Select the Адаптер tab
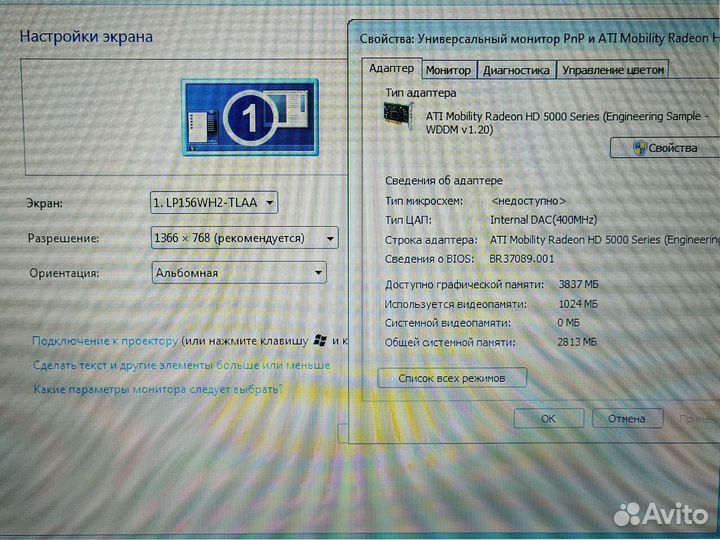This screenshot has width=720, height=540. pyautogui.click(x=392, y=69)
